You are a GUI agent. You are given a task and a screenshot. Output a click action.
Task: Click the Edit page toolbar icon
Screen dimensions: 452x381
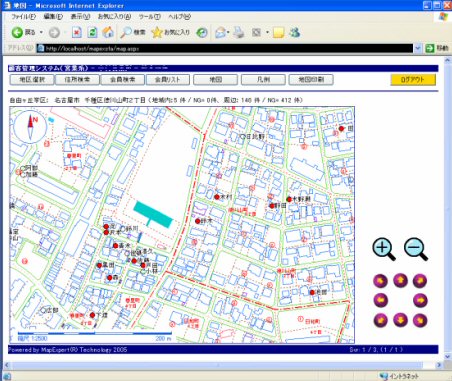pos(256,32)
